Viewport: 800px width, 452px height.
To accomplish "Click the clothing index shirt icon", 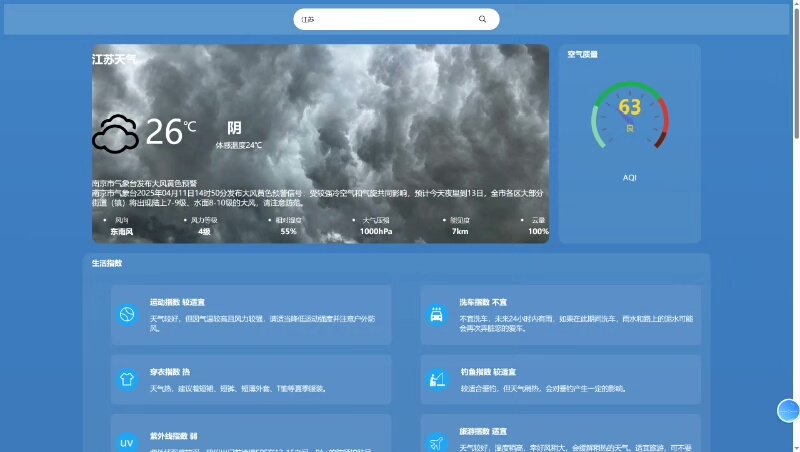I will click(127, 379).
